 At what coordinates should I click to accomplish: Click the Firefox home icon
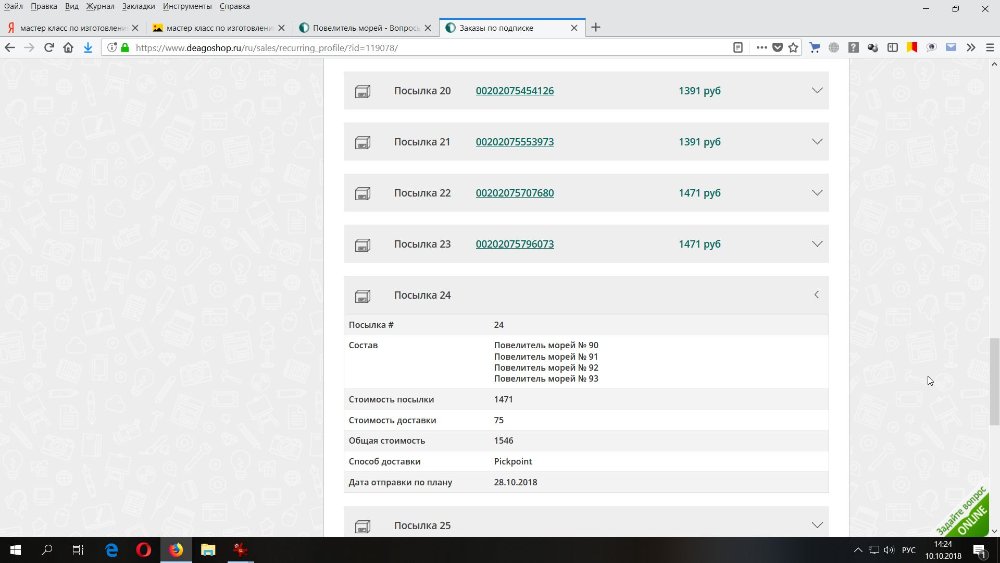click(68, 47)
